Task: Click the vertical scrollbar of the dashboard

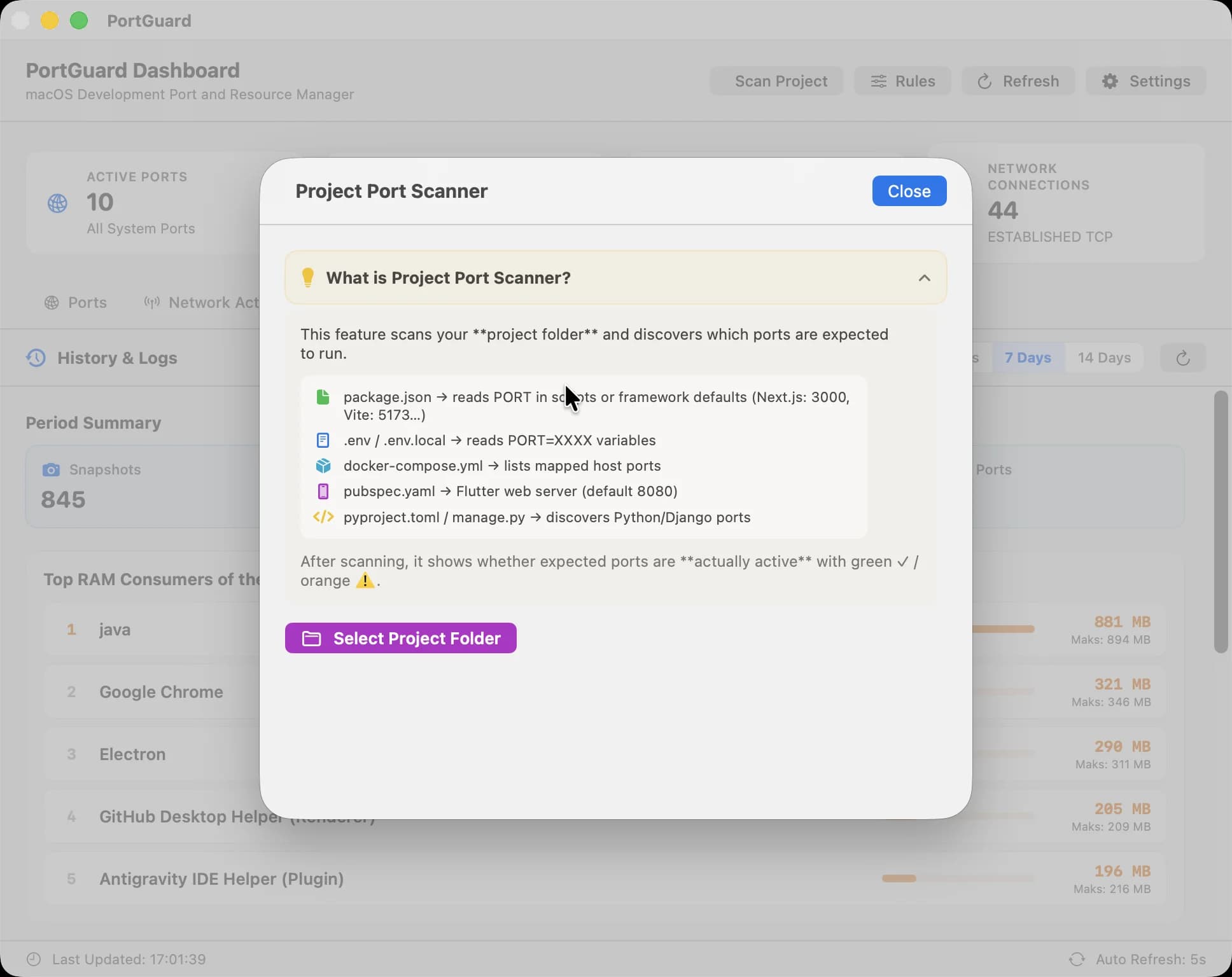Action: [1220, 522]
